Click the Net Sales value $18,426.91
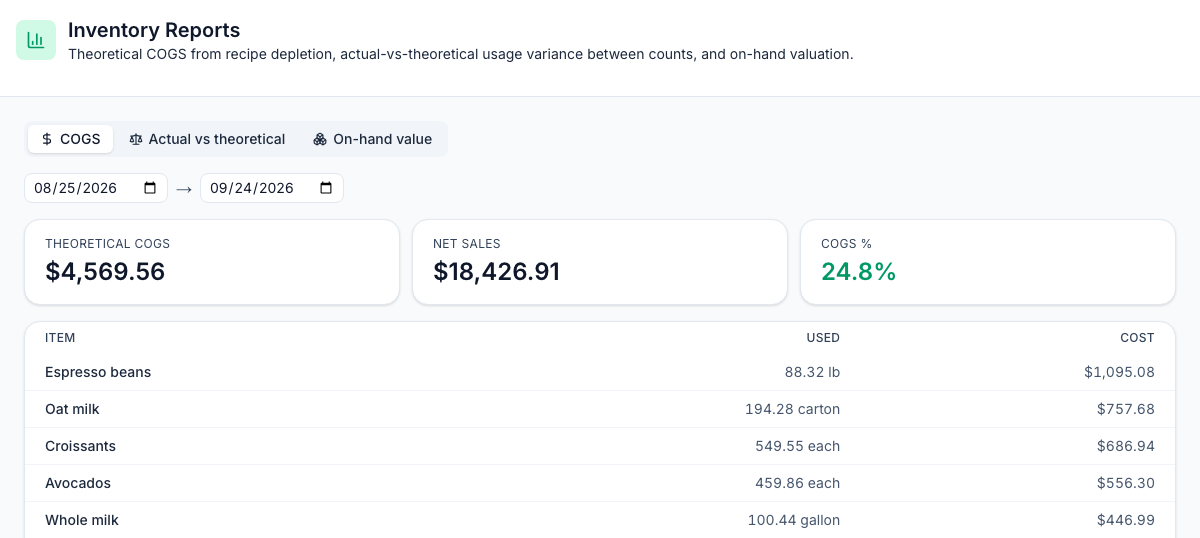The height and width of the screenshot is (538, 1200). point(496,272)
